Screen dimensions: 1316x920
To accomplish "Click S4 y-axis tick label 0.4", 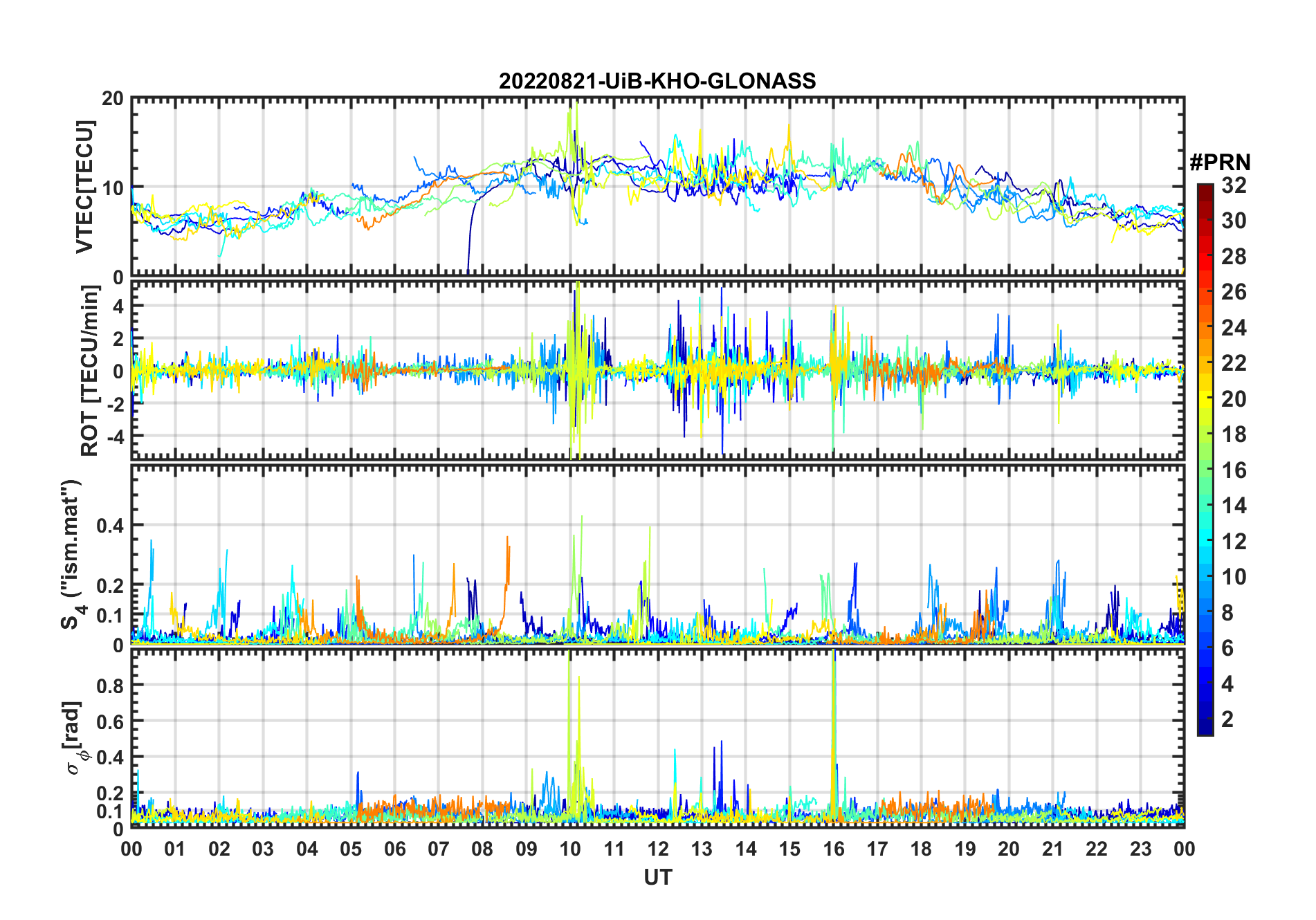I will [x=111, y=526].
